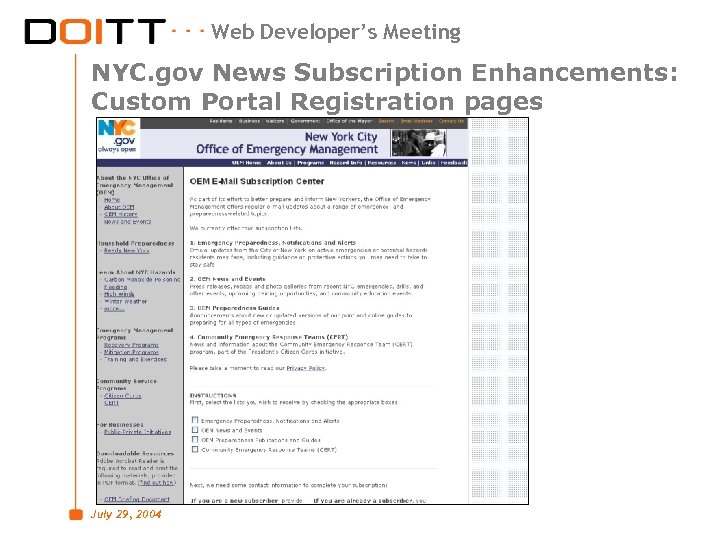
Task: Open Links in blue menu
Action: 428,163
